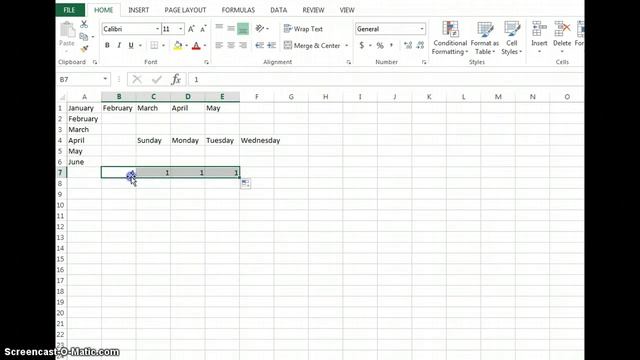The width and height of the screenshot is (640, 360).
Task: Align text left
Action: click(x=219, y=45)
